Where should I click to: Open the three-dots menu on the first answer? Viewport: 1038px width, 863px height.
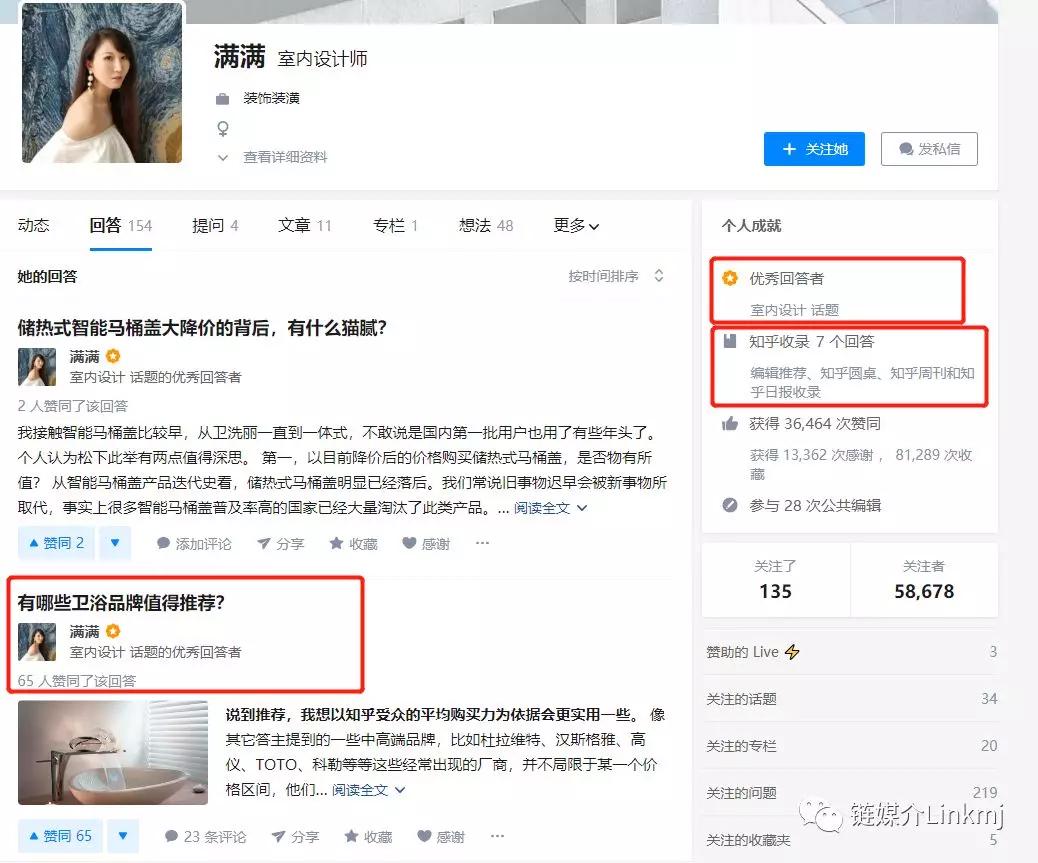(x=482, y=543)
